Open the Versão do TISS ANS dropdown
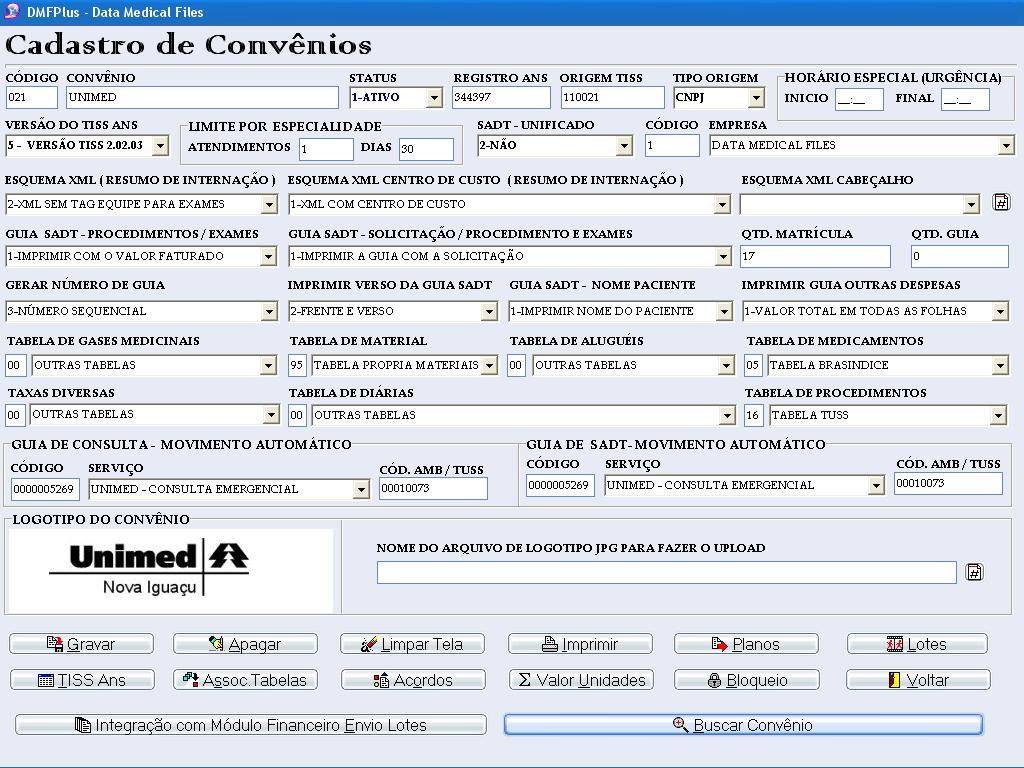This screenshot has width=1024, height=768. [x=161, y=146]
